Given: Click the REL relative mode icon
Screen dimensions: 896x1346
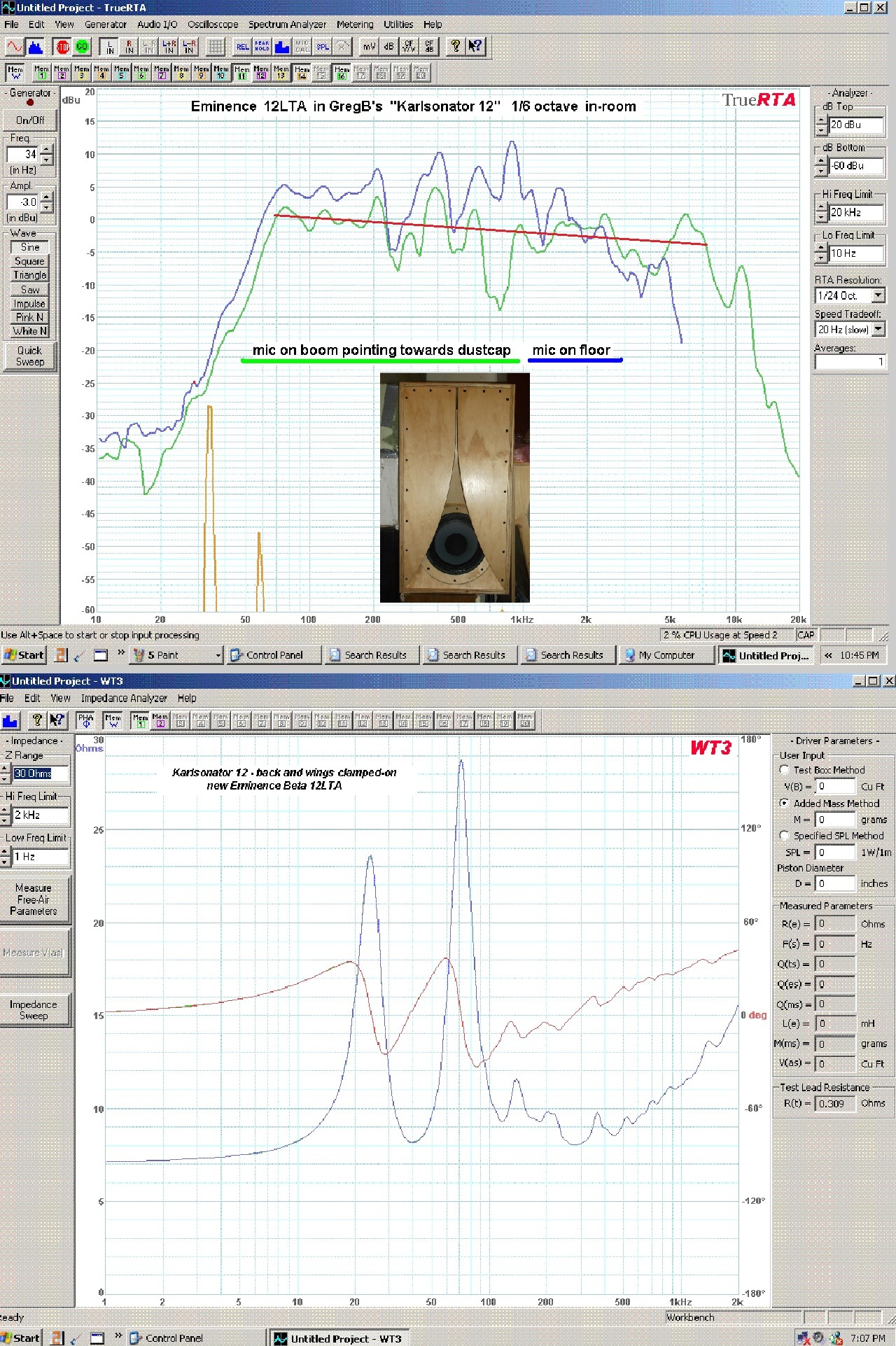Looking at the screenshot, I should click(x=242, y=47).
